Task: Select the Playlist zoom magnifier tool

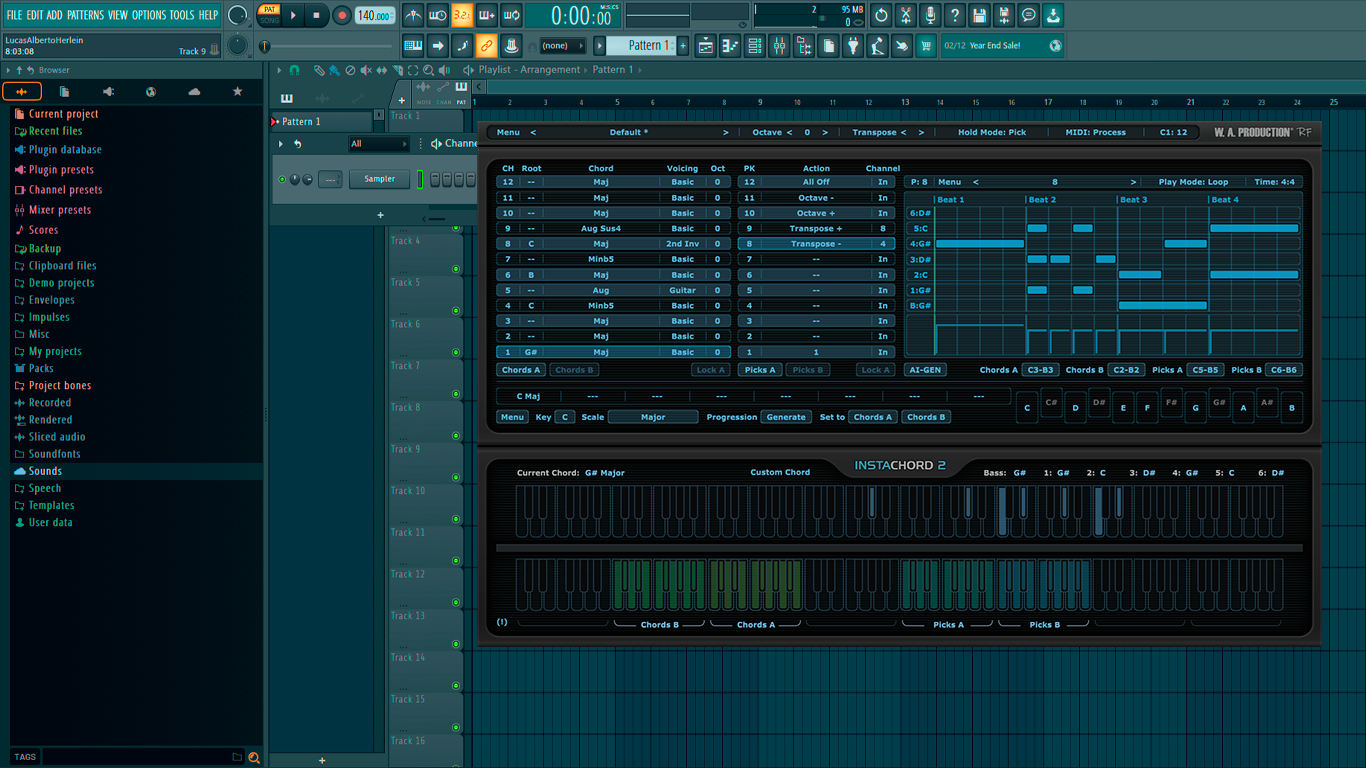Action: (x=428, y=70)
